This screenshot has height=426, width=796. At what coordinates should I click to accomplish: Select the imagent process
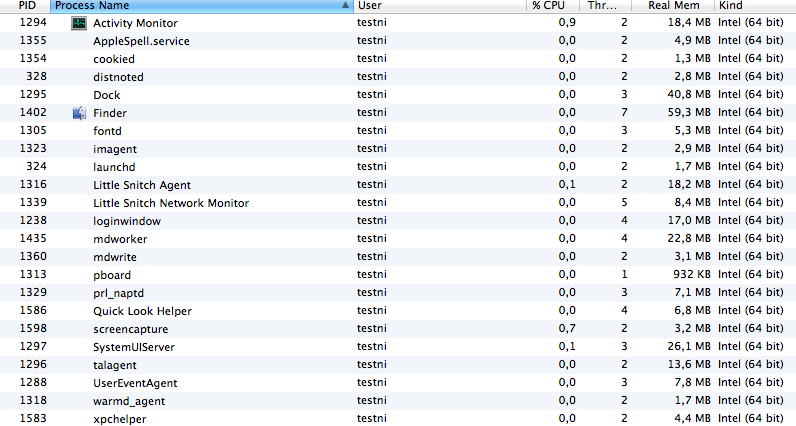[115, 149]
